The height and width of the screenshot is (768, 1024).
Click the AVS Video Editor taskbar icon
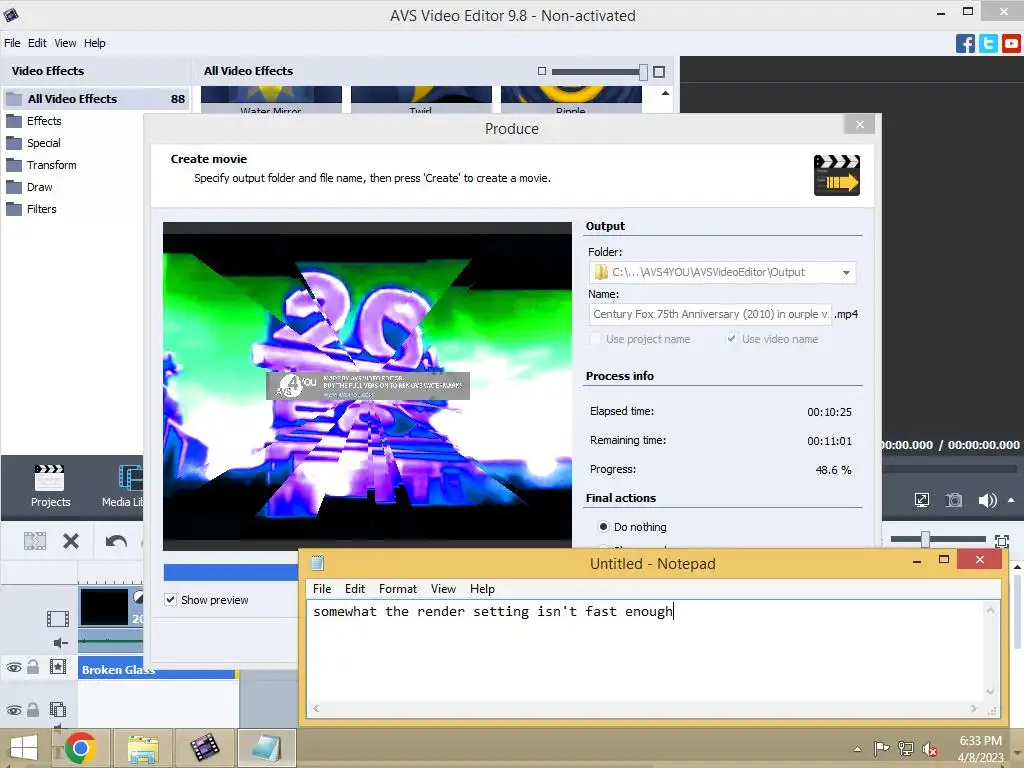tap(204, 748)
